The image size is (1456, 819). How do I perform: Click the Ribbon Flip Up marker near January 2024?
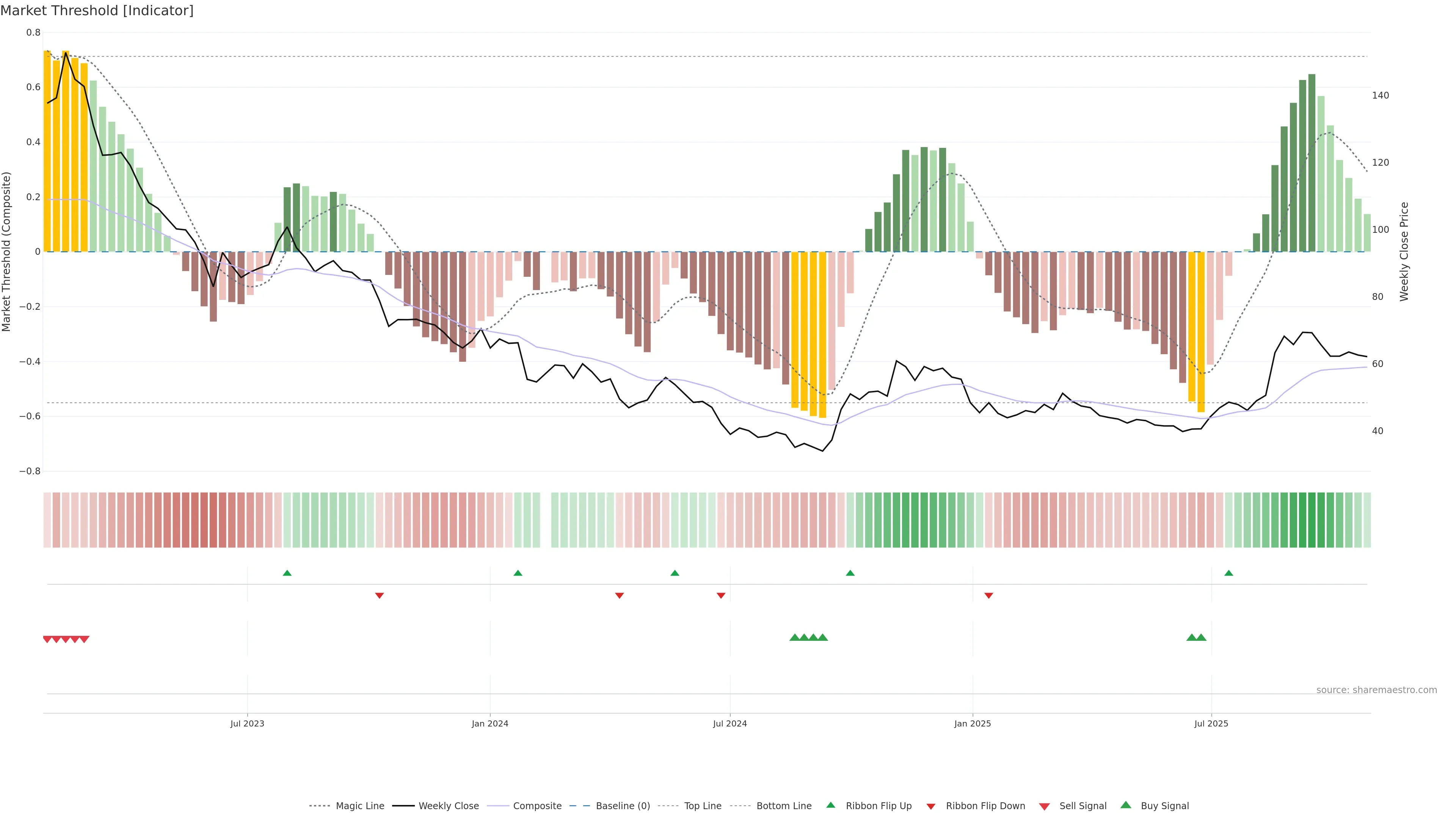click(x=518, y=573)
